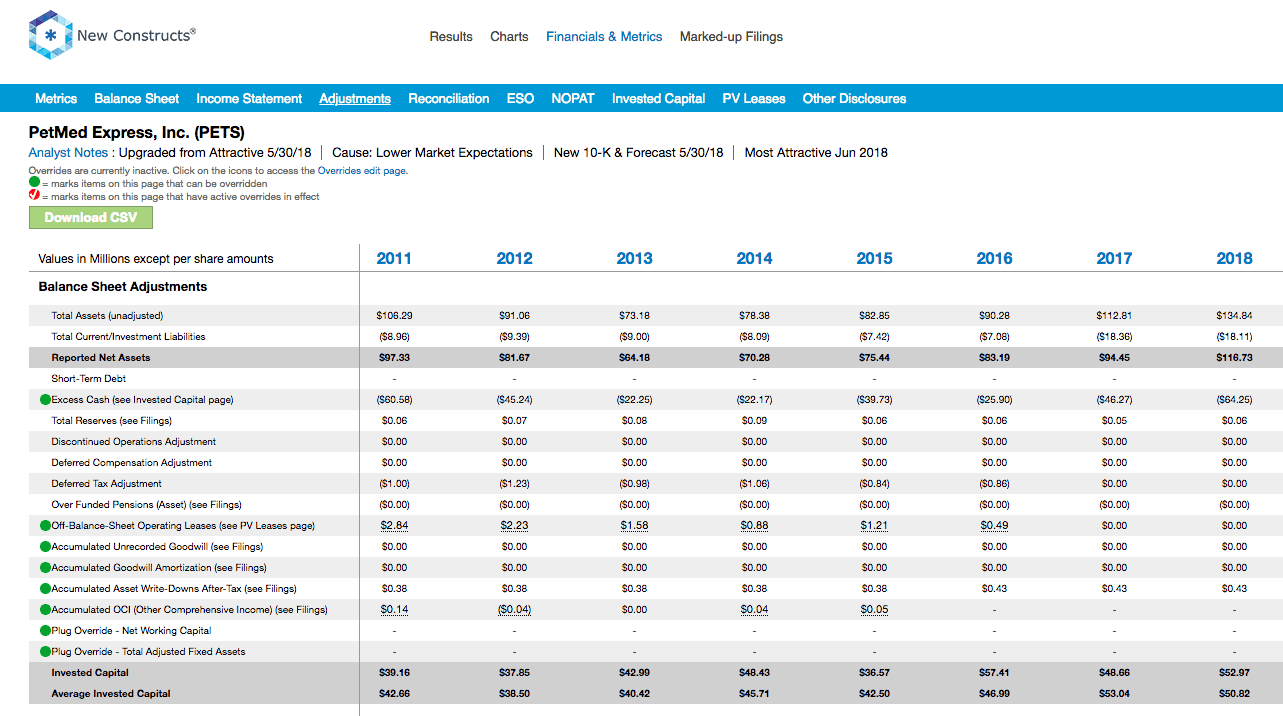The image size is (1283, 716).
Task: Click 2015 operating leases value $1.21
Action: pyautogui.click(x=874, y=526)
